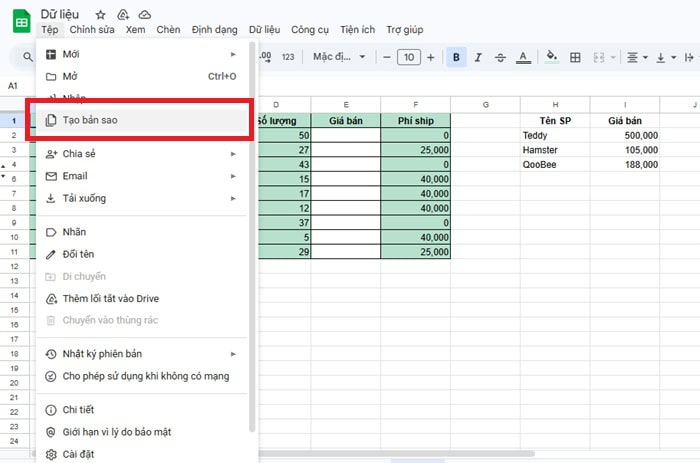Image resolution: width=700 pixels, height=463 pixels.
Task: Click the font size field showing 10
Action: coord(408,58)
